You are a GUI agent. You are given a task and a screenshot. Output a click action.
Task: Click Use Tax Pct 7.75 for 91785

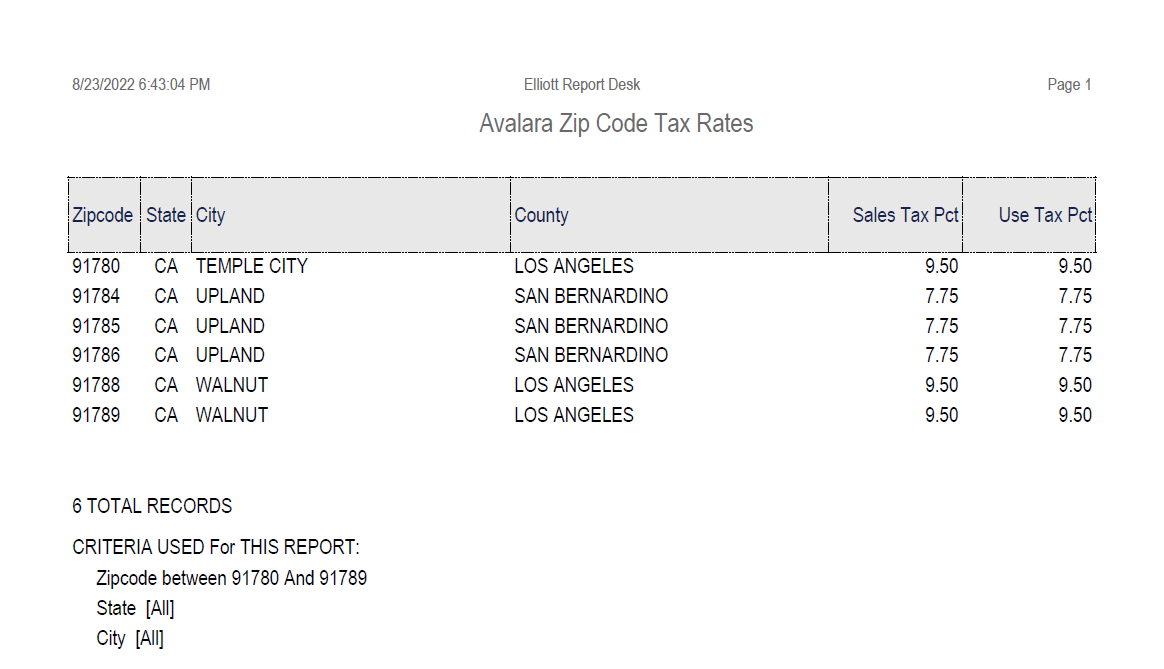[x=1075, y=326]
